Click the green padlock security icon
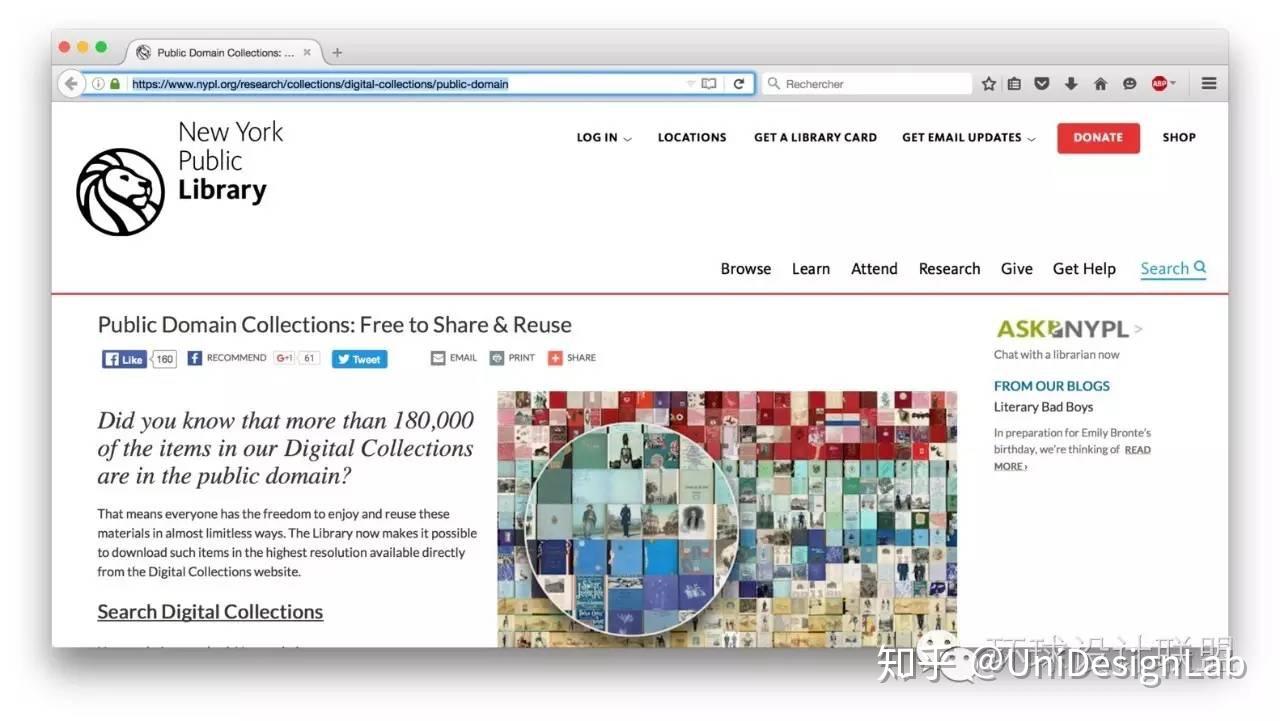 pyautogui.click(x=115, y=84)
